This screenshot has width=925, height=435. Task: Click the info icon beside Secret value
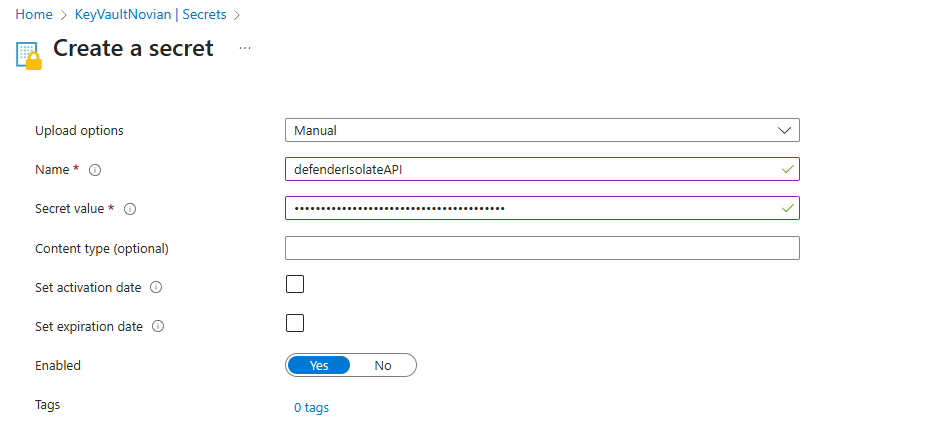point(130,209)
